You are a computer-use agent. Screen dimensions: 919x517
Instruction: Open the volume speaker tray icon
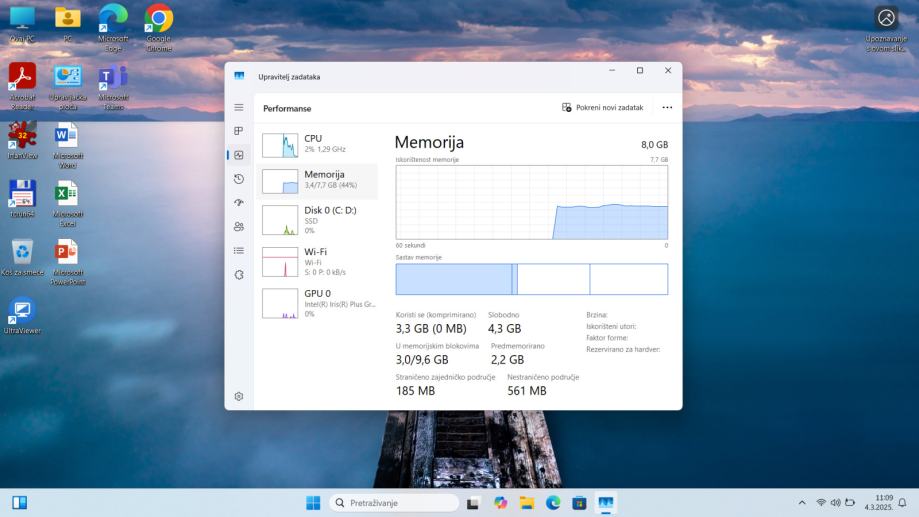pos(835,503)
